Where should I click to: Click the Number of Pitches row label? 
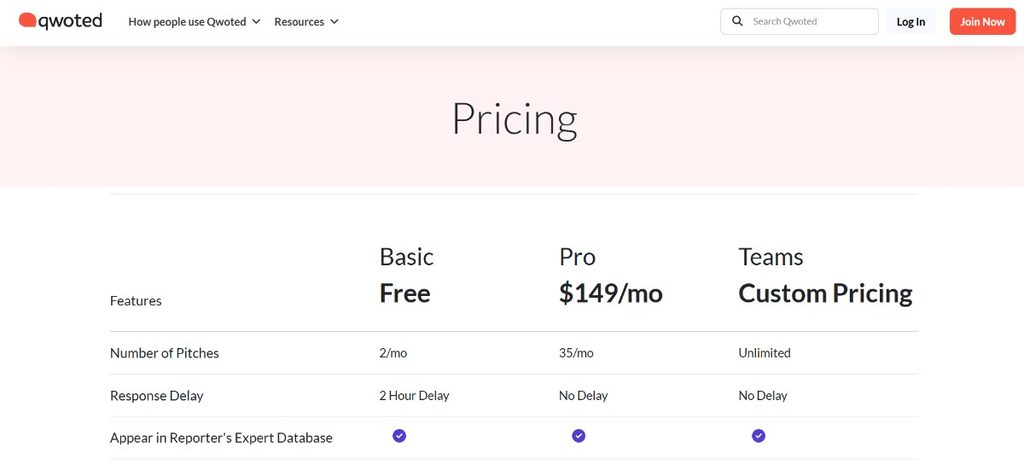click(165, 353)
